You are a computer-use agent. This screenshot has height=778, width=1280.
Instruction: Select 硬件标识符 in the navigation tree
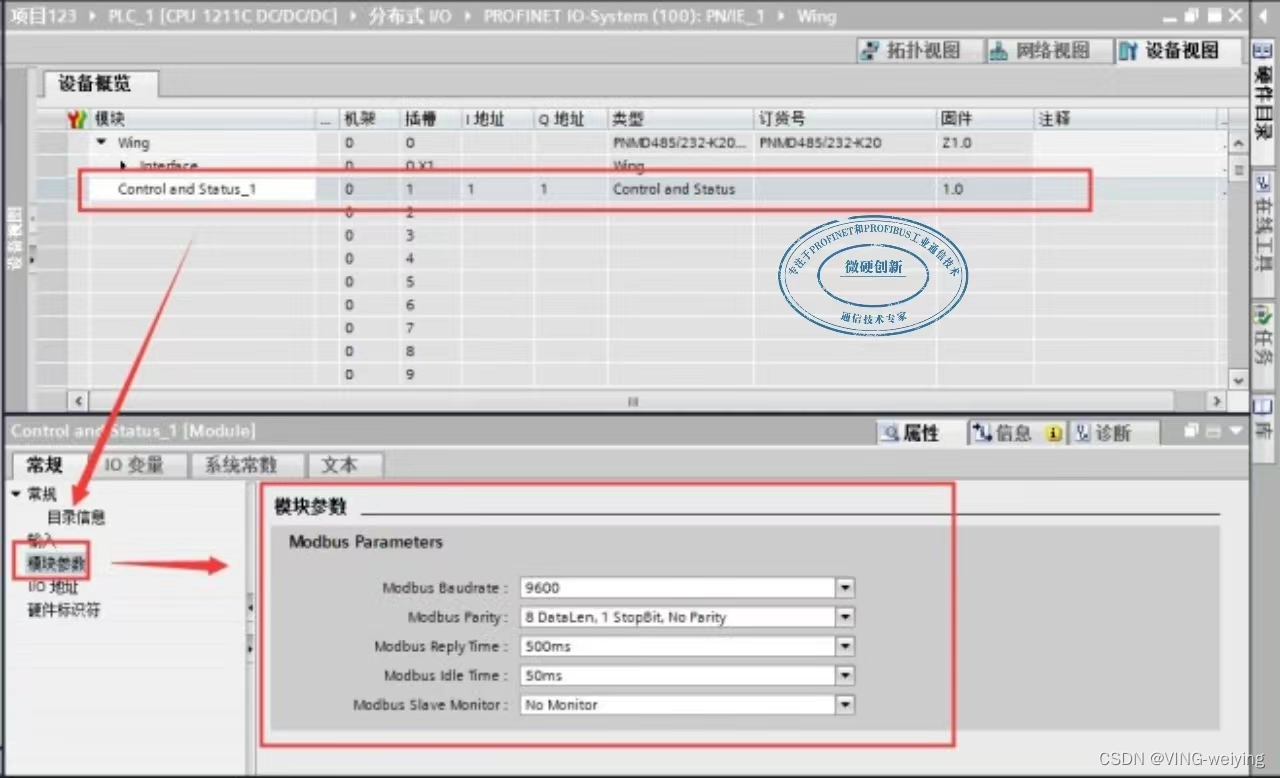[x=64, y=610]
